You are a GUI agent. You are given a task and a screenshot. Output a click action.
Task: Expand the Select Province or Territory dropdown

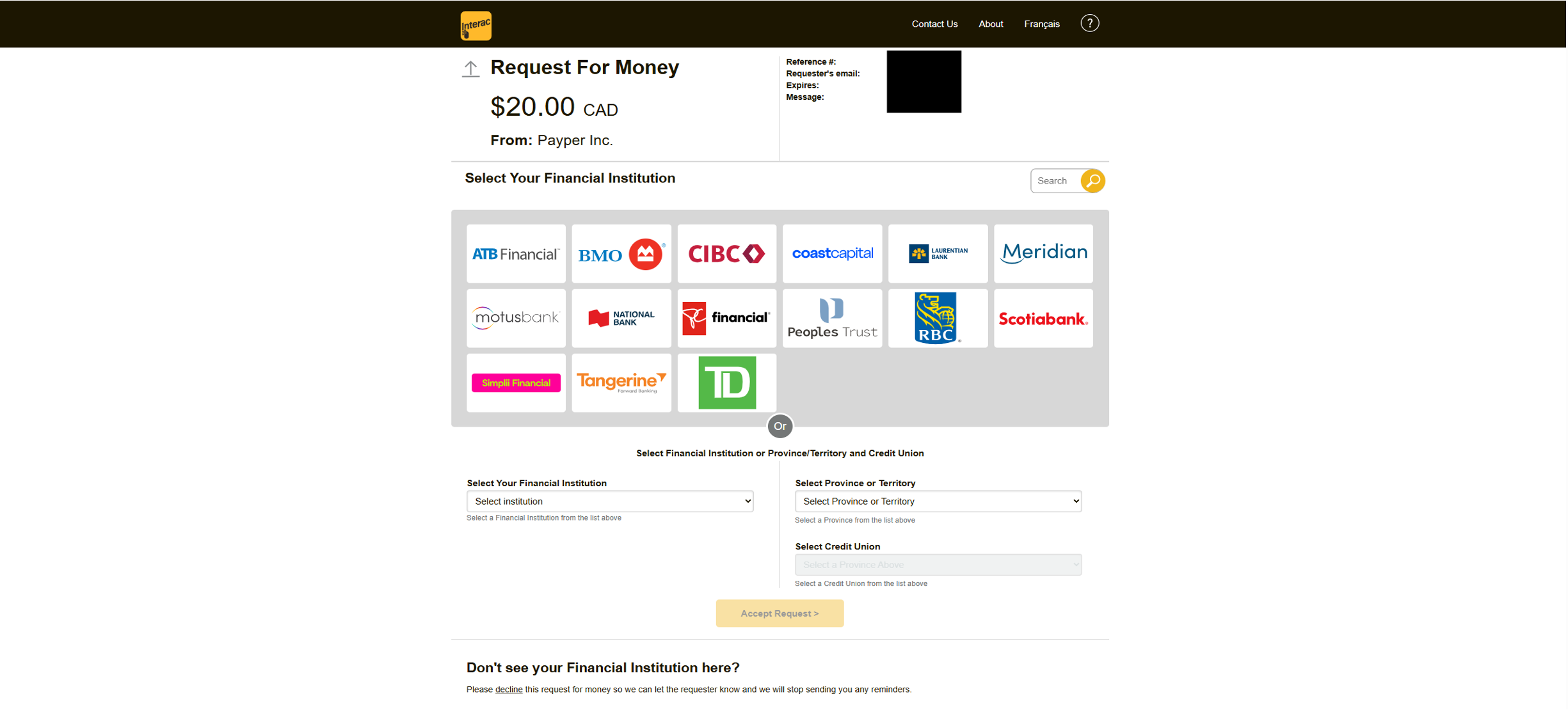(938, 501)
